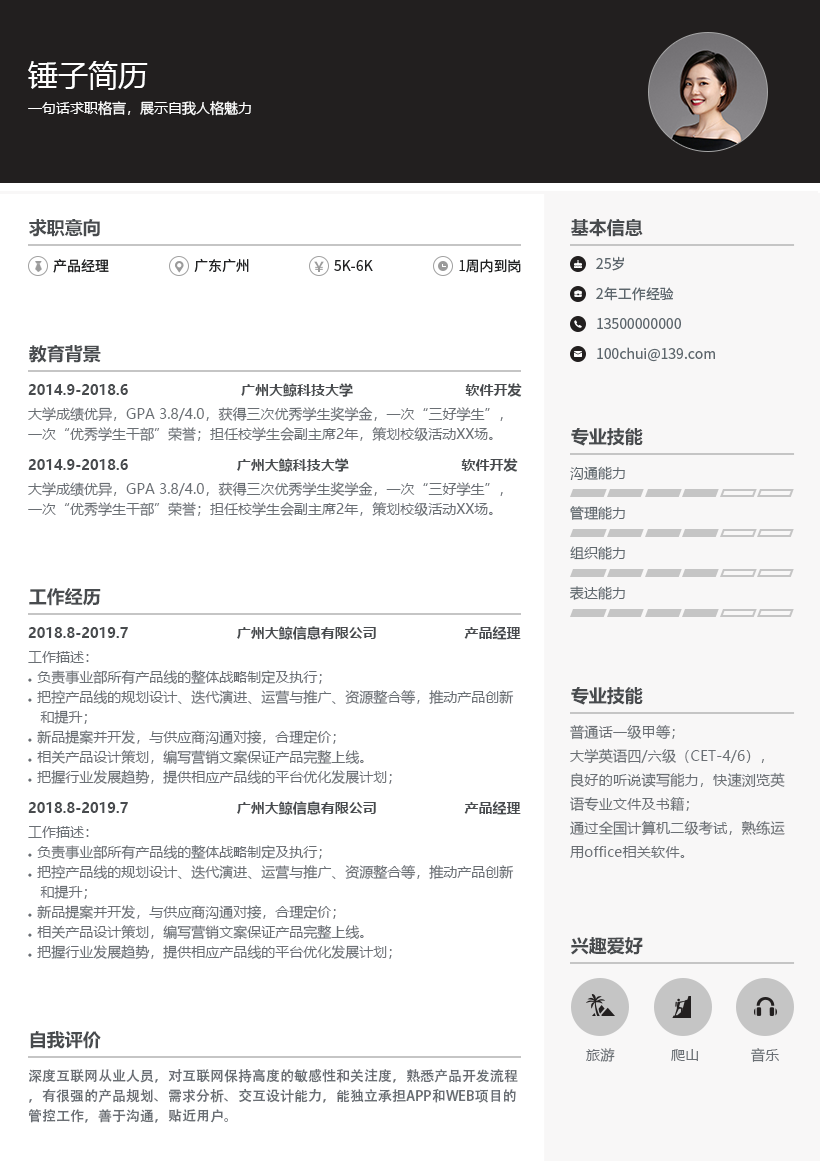Click the 管理能力 skill level bar

(681, 533)
